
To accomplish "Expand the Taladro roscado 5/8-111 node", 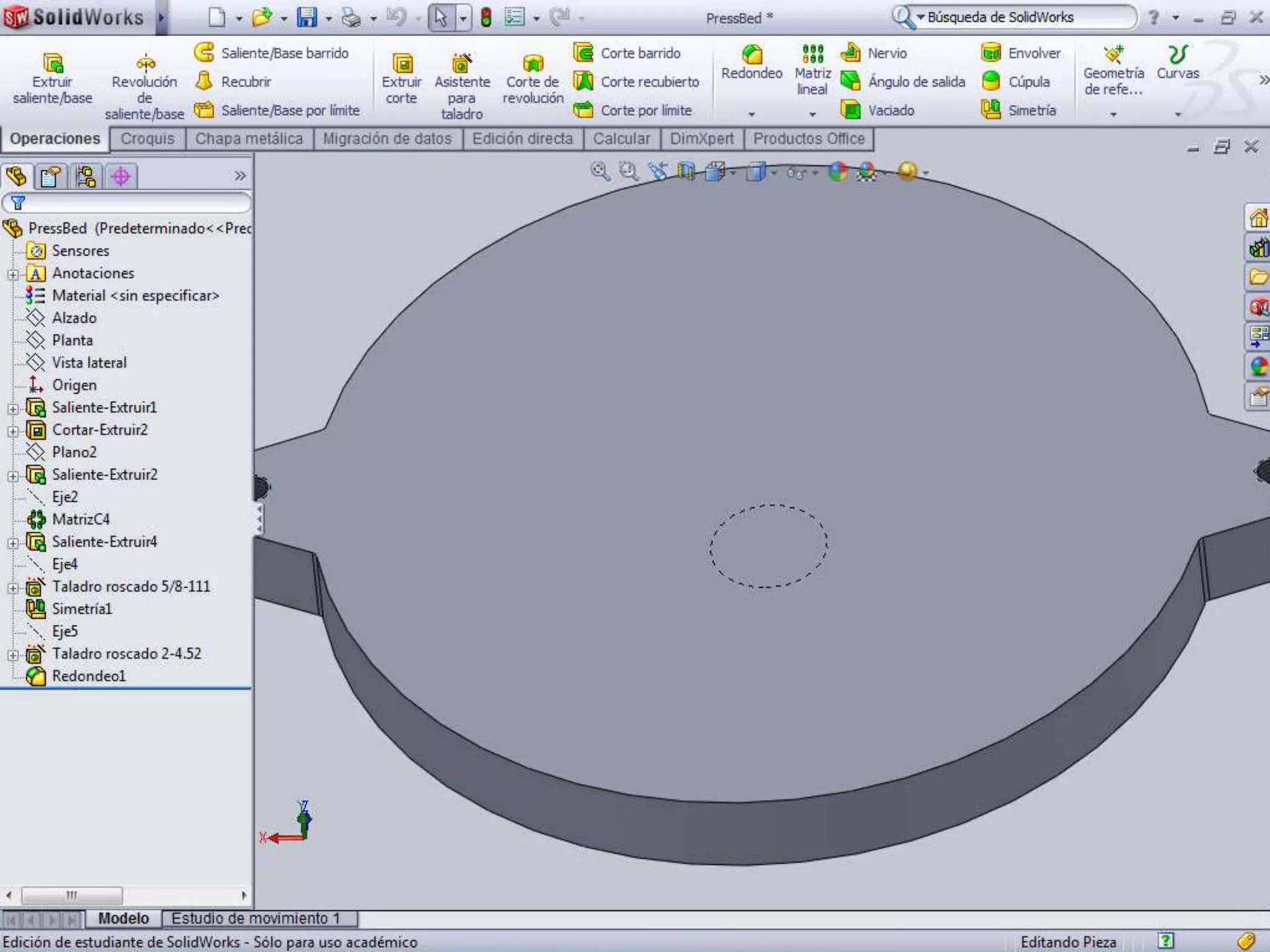I will 13,588.
